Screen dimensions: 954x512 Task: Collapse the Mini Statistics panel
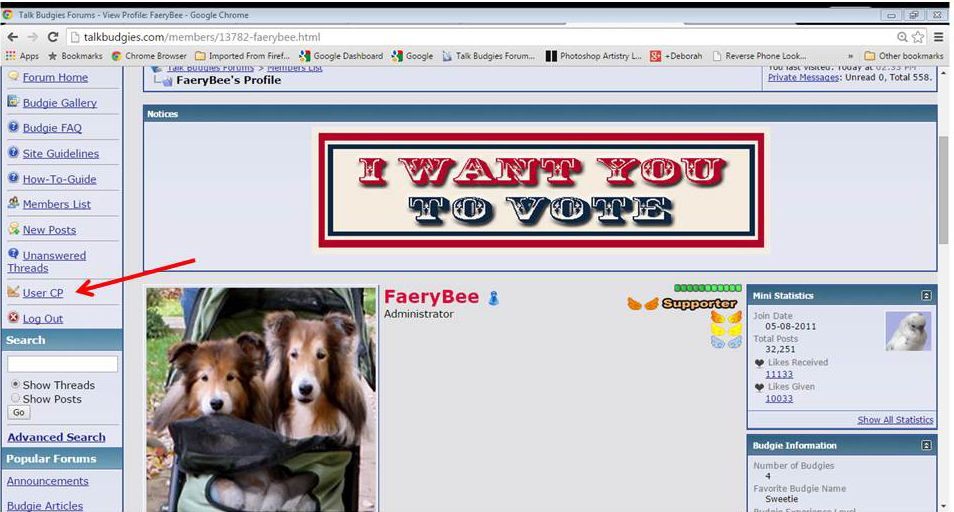click(x=926, y=296)
